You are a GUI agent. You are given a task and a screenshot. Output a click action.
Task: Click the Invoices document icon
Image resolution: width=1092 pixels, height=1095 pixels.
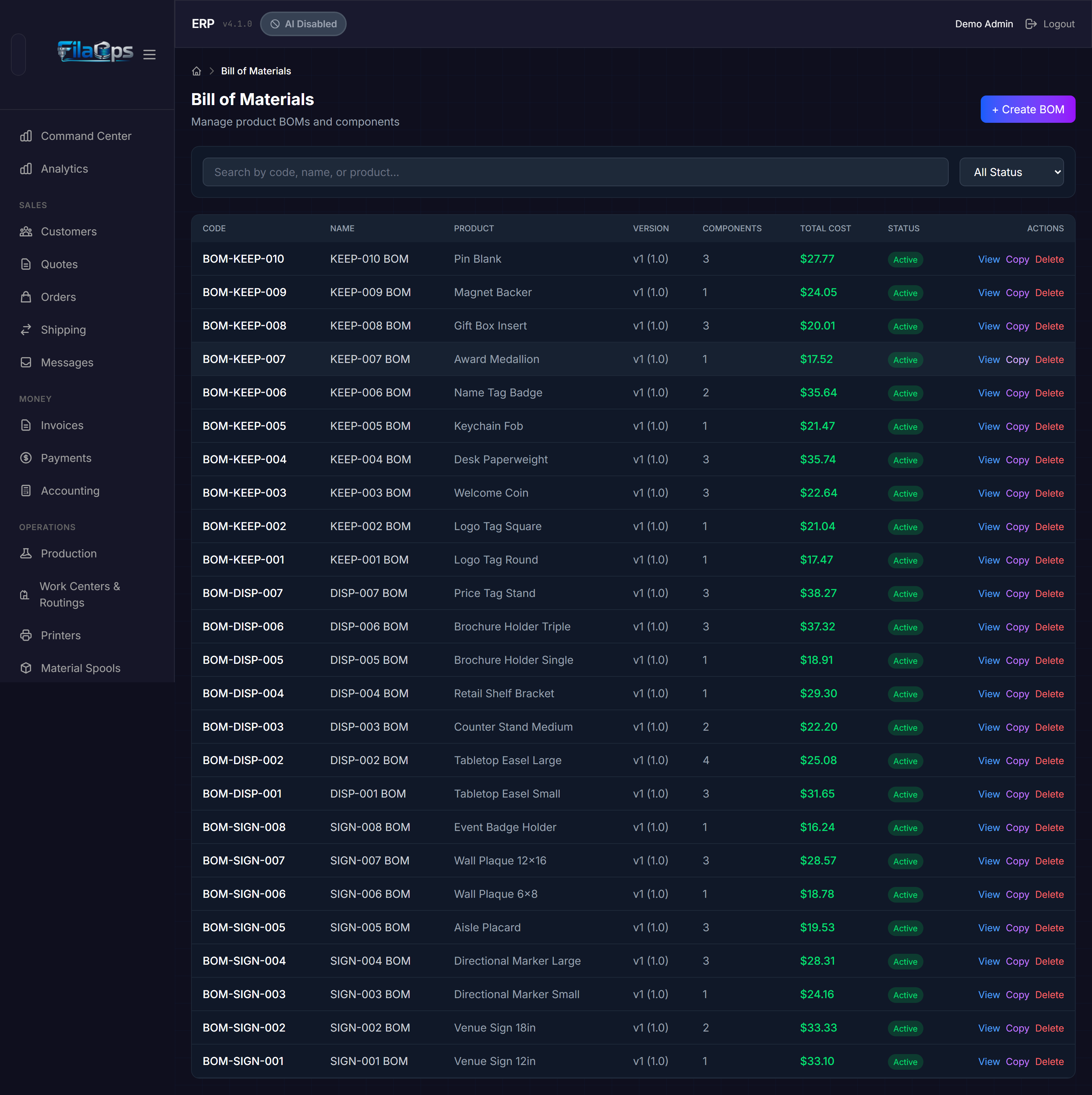26,425
